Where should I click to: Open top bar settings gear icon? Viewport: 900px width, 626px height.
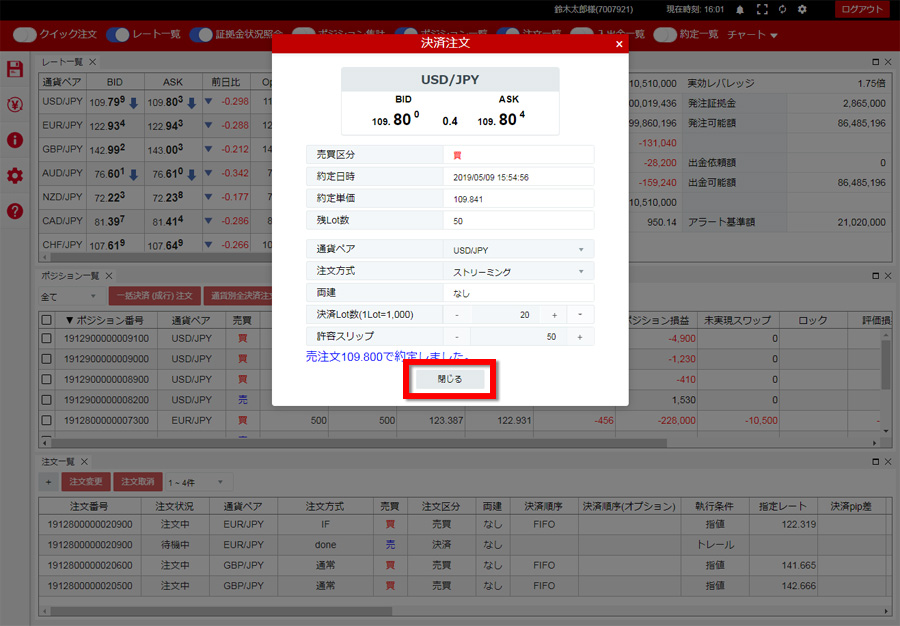coord(802,10)
